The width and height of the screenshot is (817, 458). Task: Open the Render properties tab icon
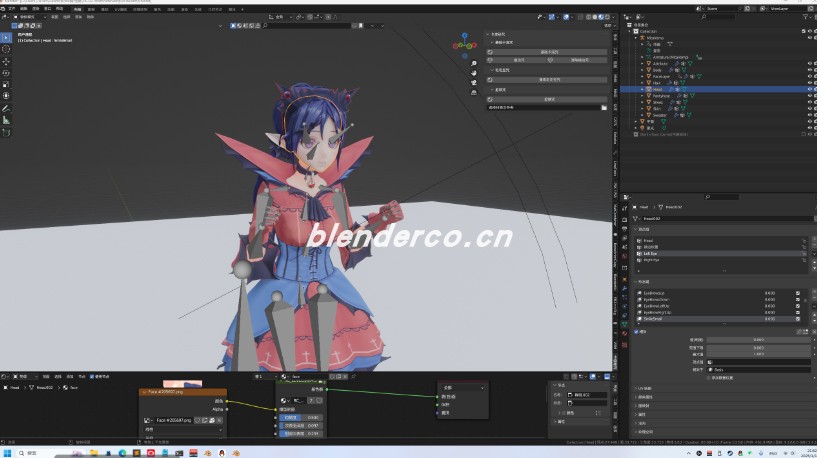624,220
